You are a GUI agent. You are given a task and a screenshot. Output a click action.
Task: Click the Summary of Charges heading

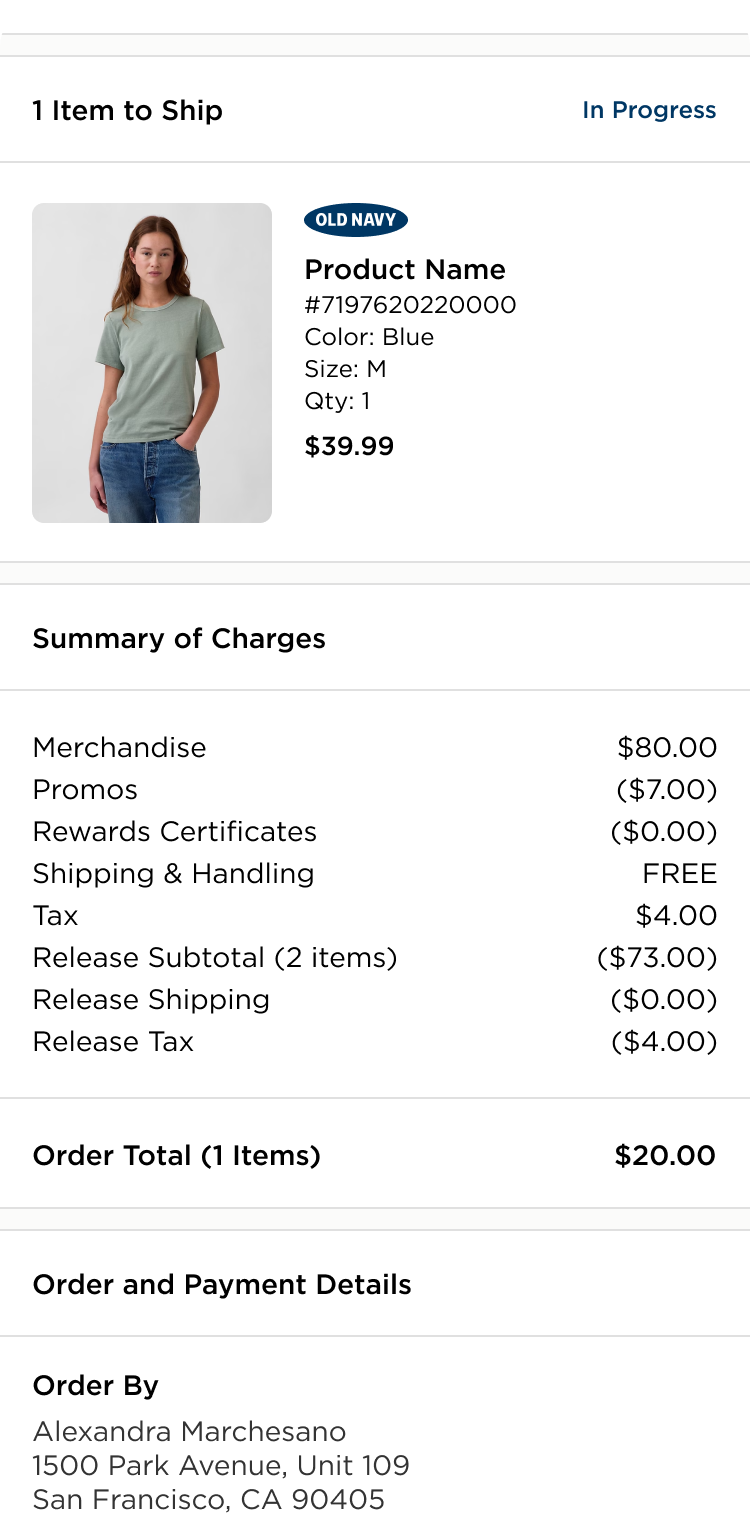pyautogui.click(x=179, y=639)
